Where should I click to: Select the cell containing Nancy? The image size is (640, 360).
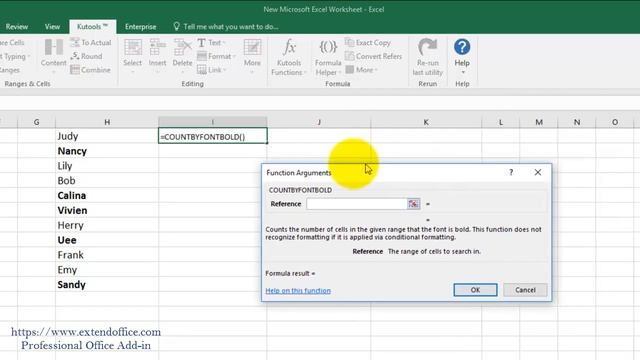tap(107, 151)
